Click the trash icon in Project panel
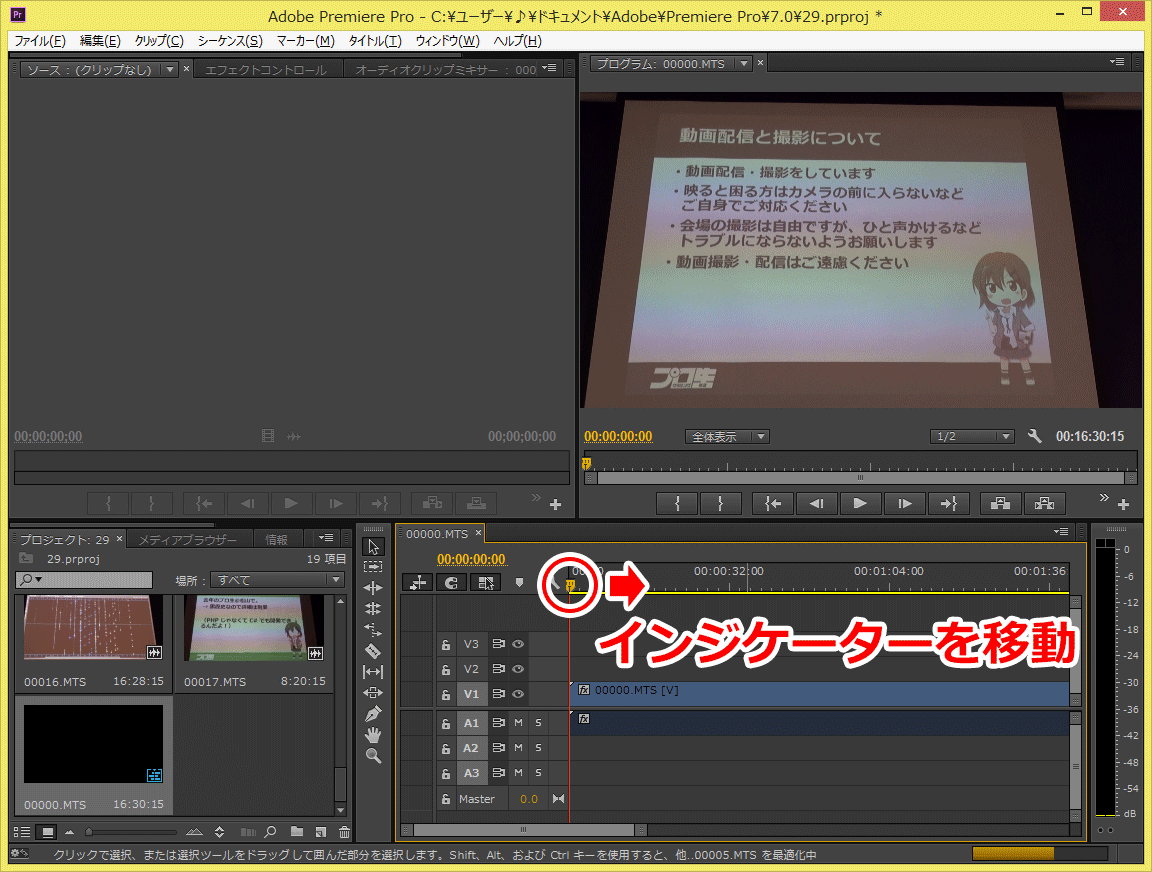Image resolution: width=1152 pixels, height=872 pixels. tap(344, 832)
